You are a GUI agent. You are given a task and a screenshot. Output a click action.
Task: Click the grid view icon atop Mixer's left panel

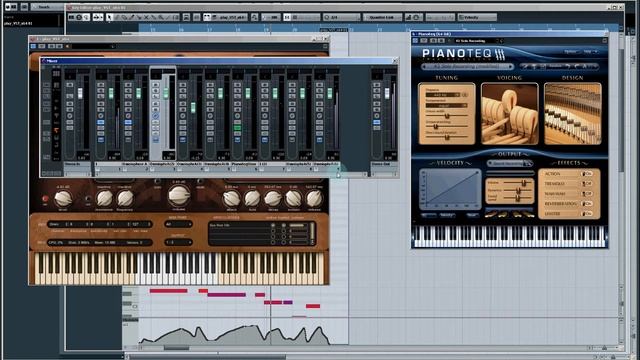pos(56,73)
